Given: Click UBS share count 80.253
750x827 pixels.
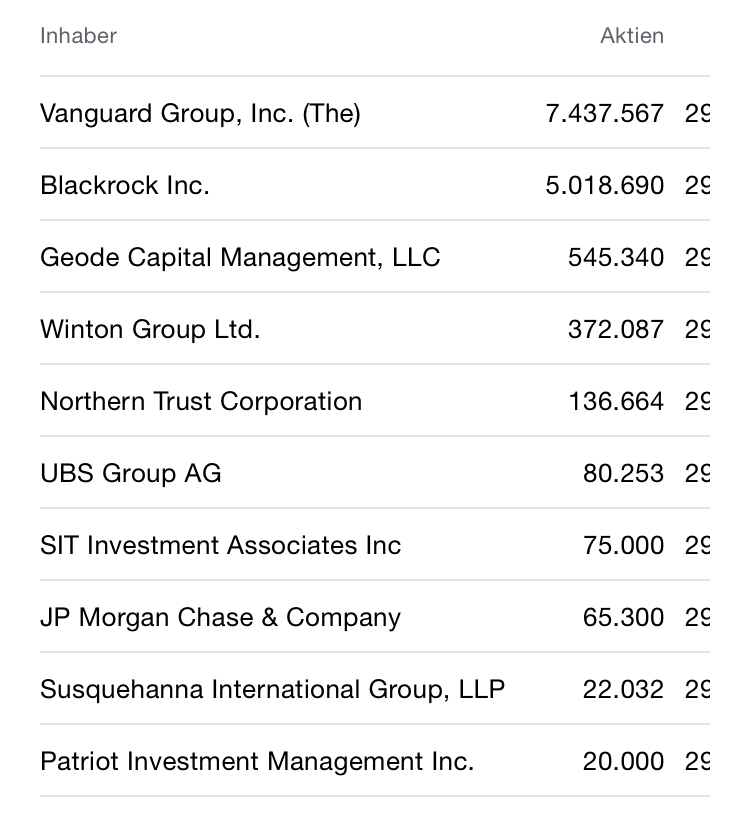Looking at the screenshot, I should click(x=623, y=473).
